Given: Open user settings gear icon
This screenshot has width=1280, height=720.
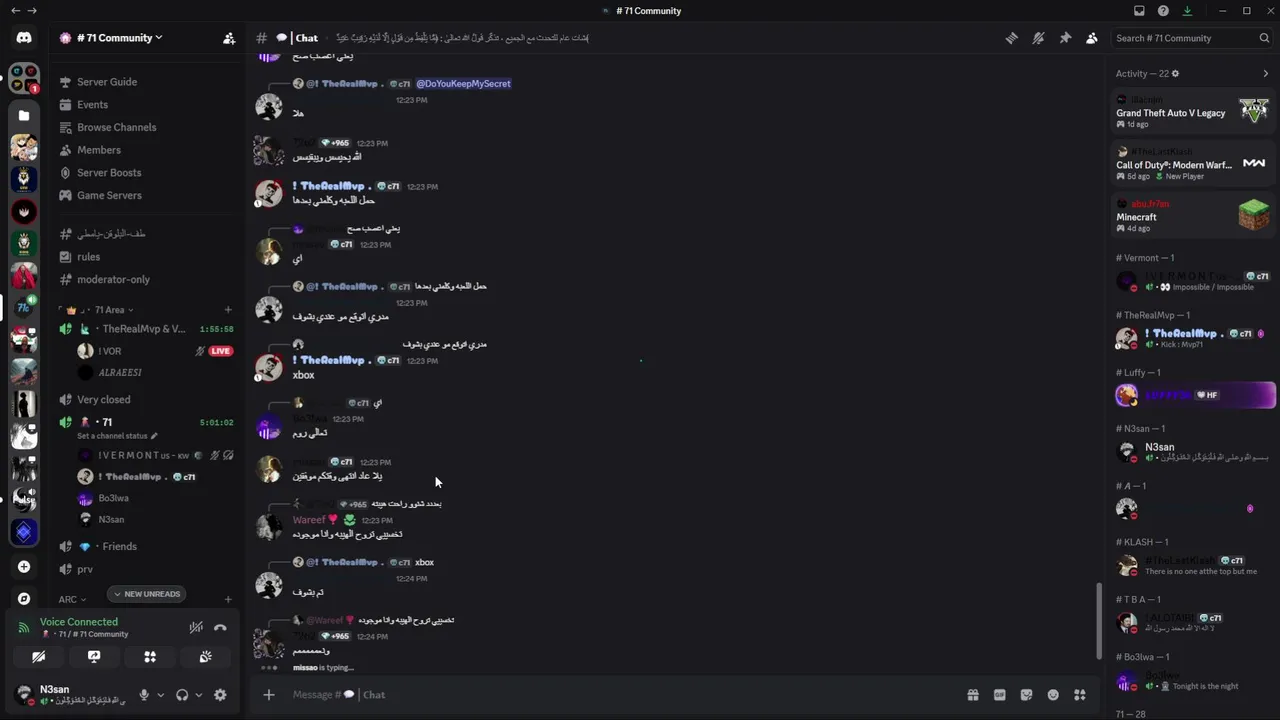Looking at the screenshot, I should [220, 695].
